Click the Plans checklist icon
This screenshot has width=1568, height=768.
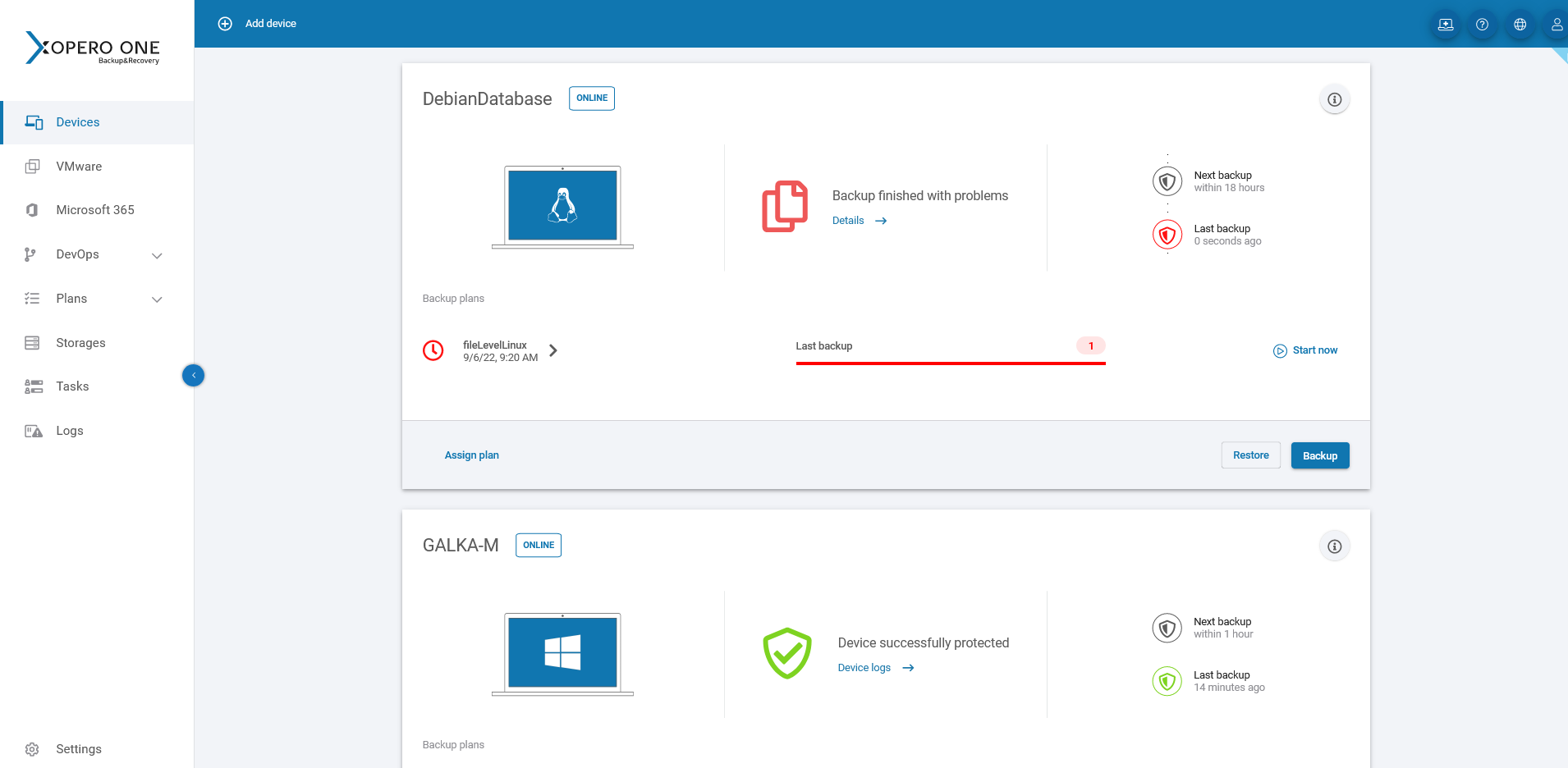click(32, 299)
